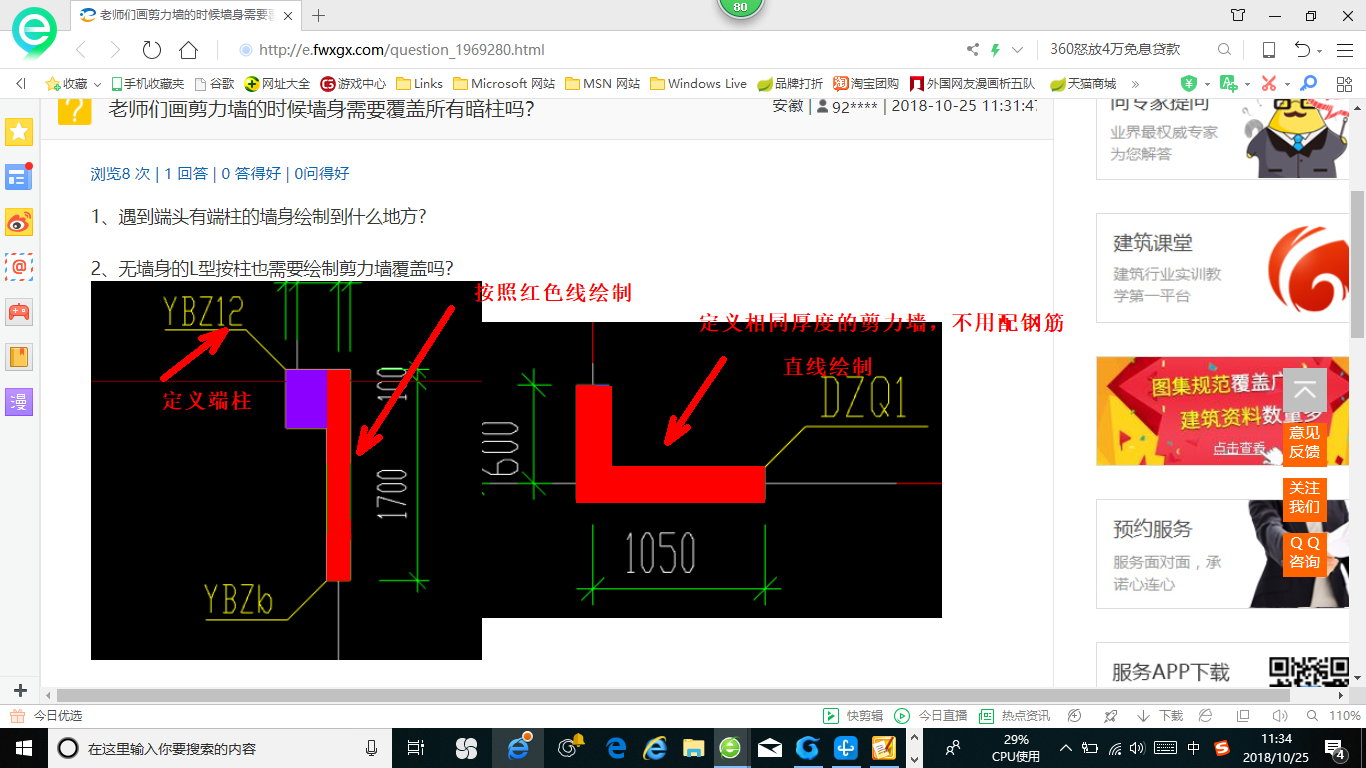
Task: Click 热点资讯 in the status bar
Action: (1015, 716)
